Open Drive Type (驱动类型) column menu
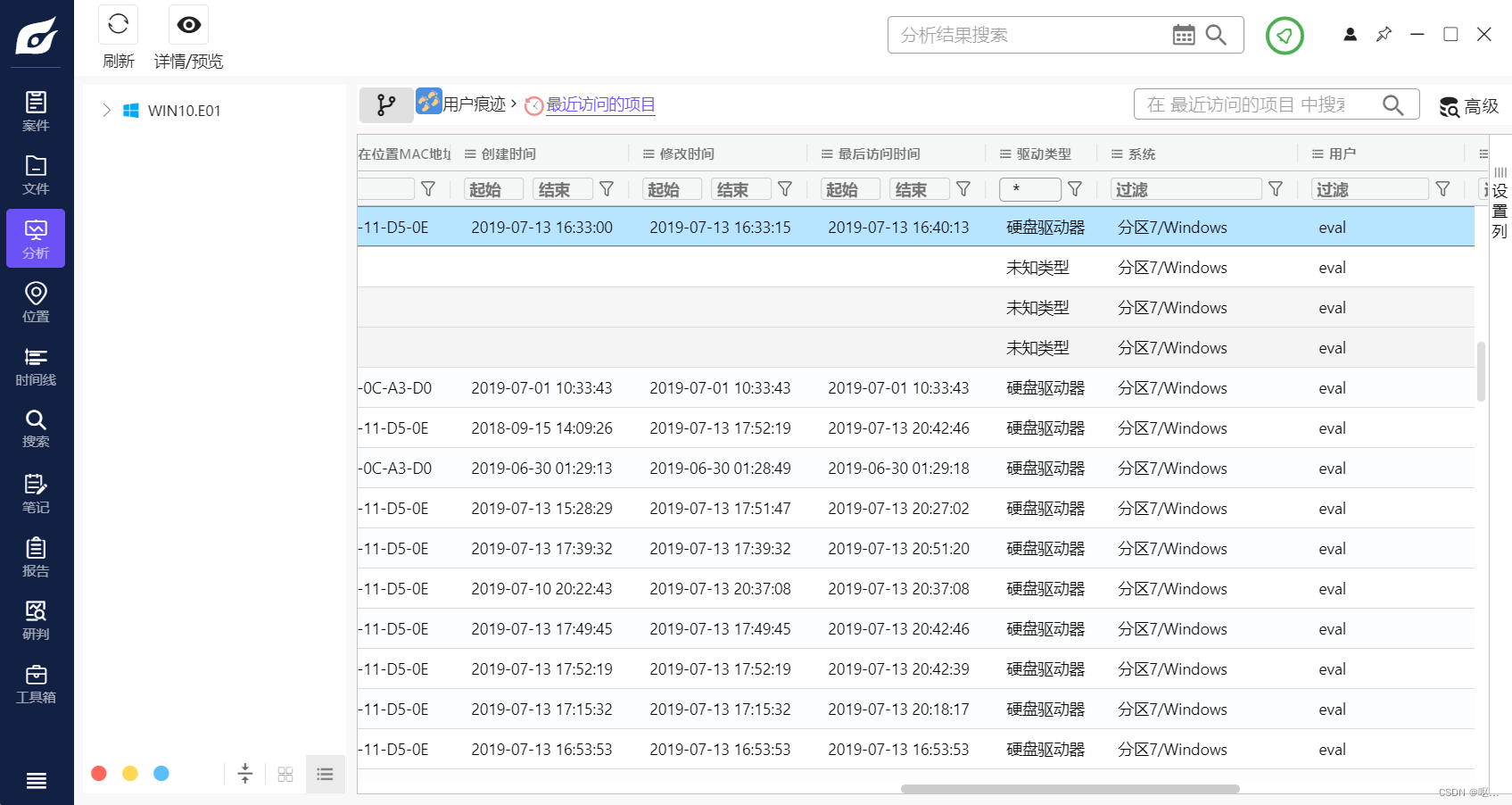The image size is (1512, 805). click(x=1005, y=154)
